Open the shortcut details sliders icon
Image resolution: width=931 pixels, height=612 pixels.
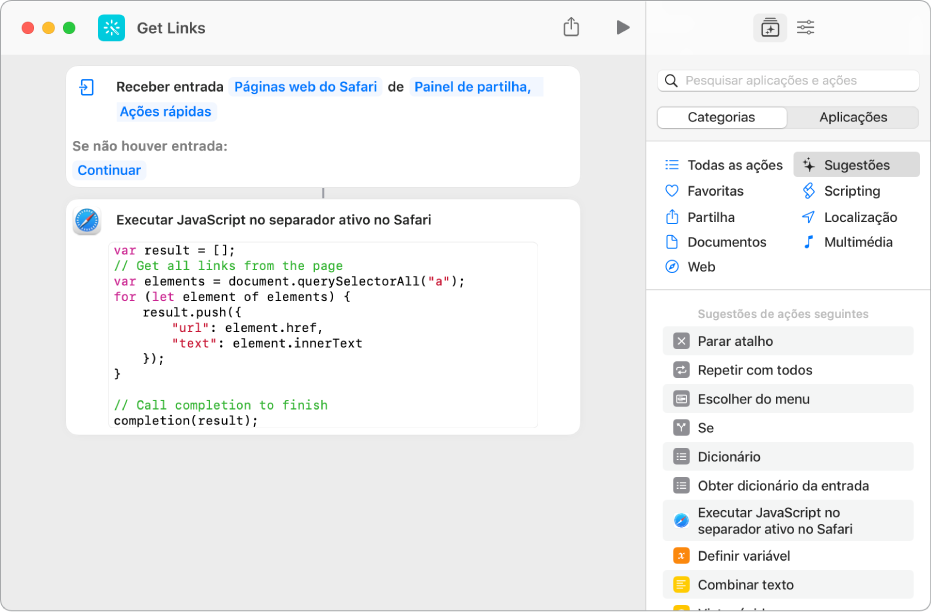[805, 27]
